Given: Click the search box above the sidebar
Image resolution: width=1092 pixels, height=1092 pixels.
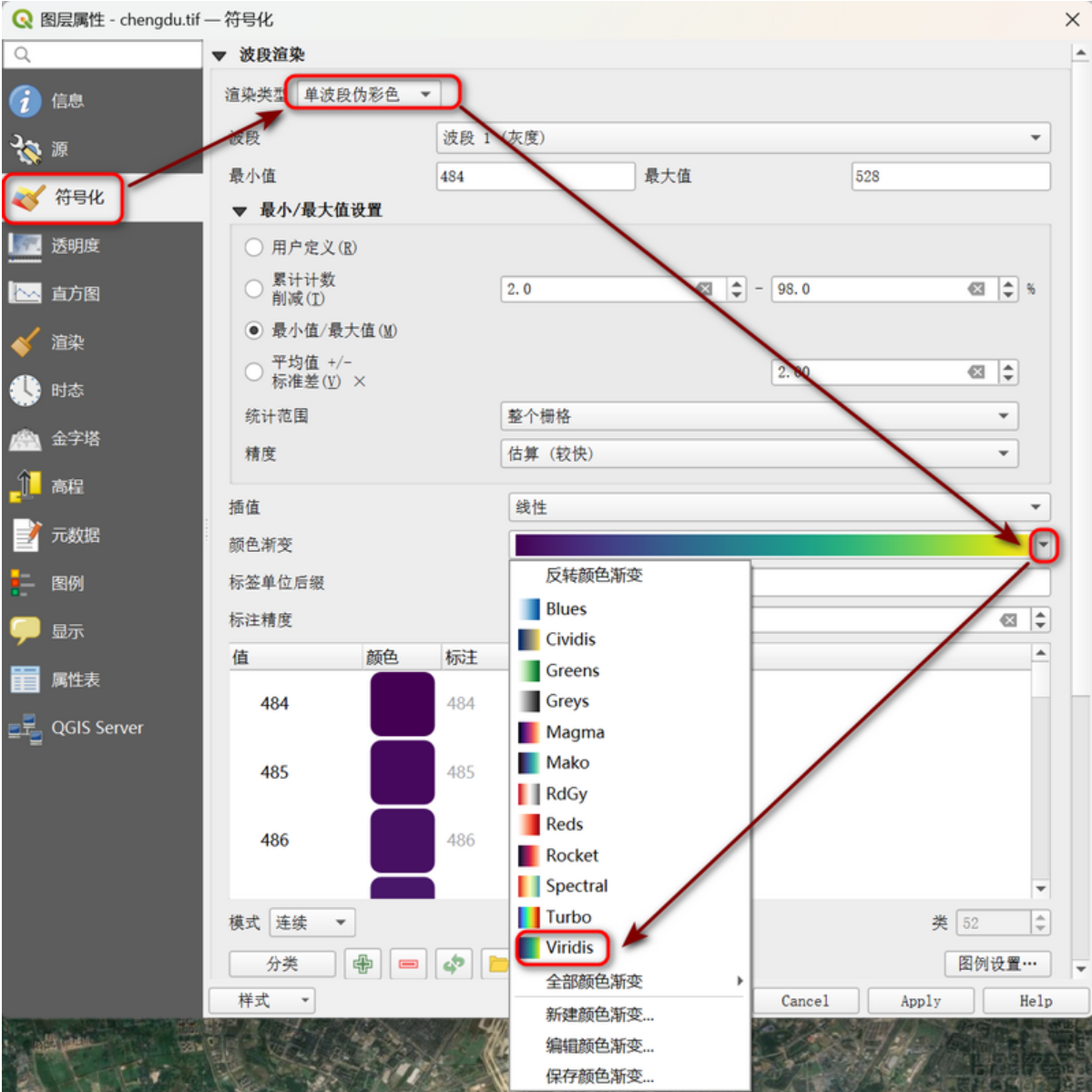Looking at the screenshot, I should (x=102, y=55).
